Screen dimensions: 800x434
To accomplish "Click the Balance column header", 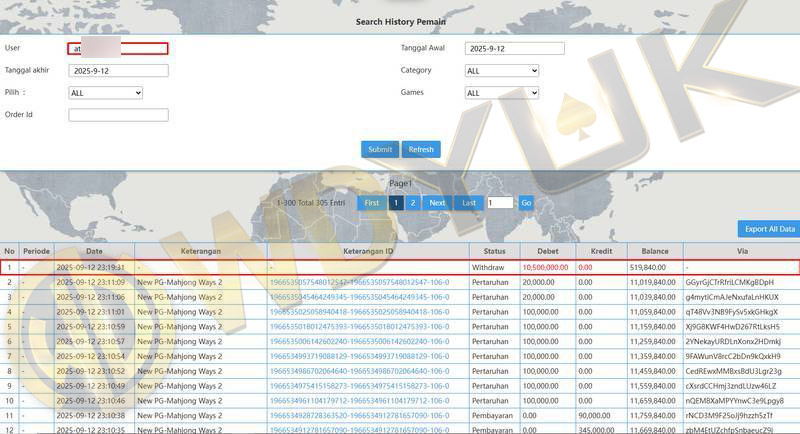I will coord(655,251).
